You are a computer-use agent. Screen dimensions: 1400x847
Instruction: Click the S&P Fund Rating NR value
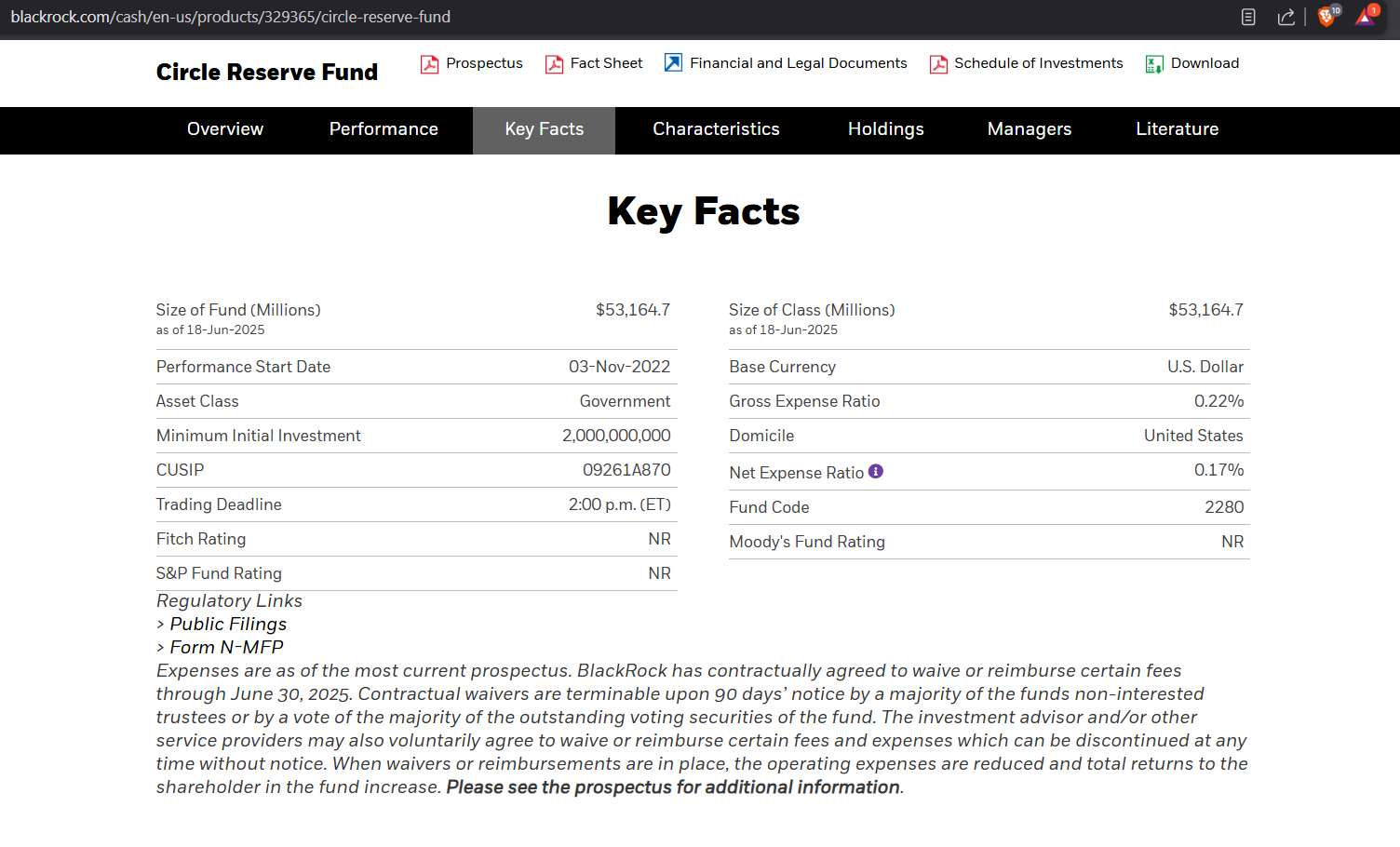pos(659,573)
